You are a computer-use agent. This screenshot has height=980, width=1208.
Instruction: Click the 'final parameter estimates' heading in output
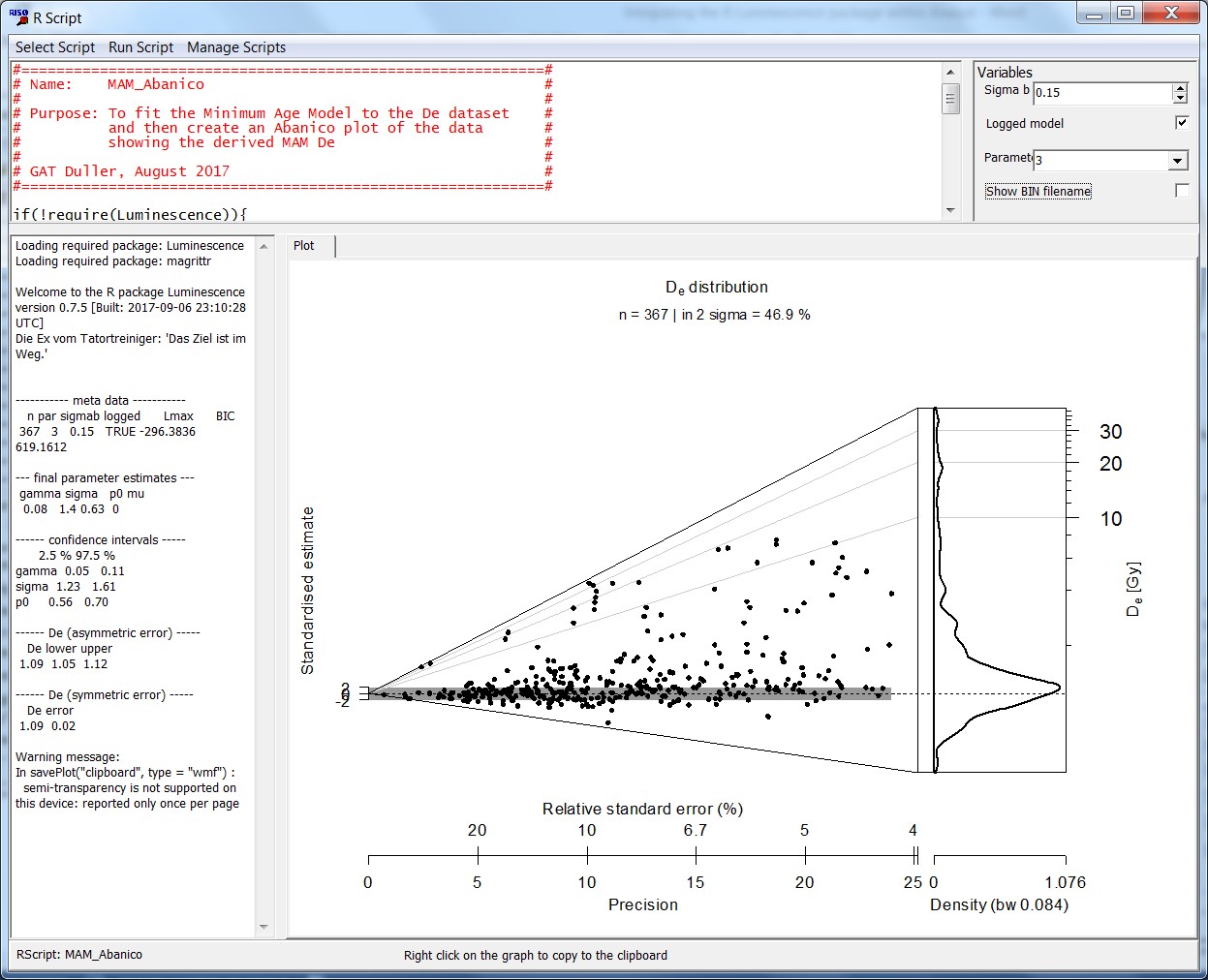point(106,478)
